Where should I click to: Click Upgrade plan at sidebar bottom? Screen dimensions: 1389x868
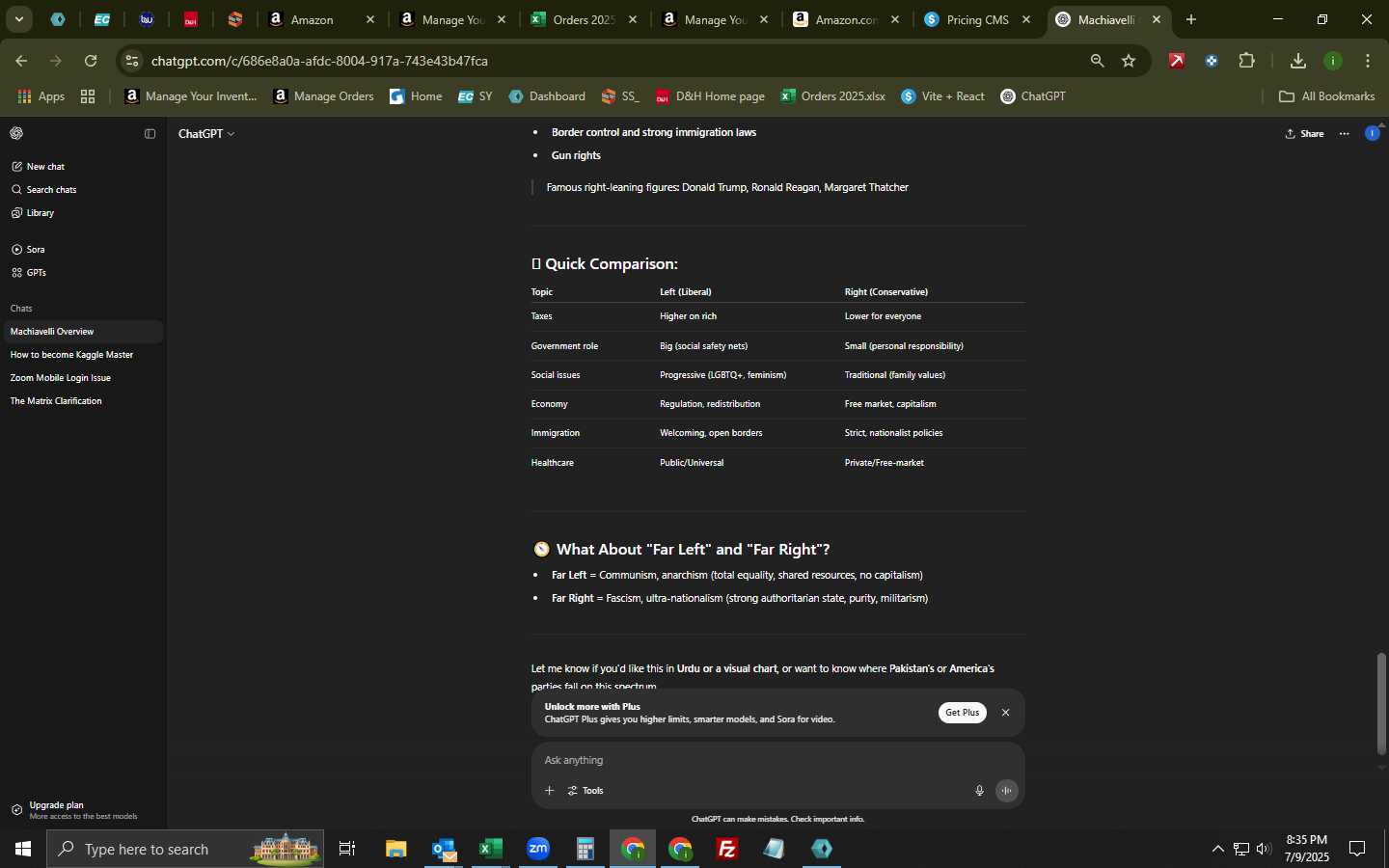click(x=82, y=810)
